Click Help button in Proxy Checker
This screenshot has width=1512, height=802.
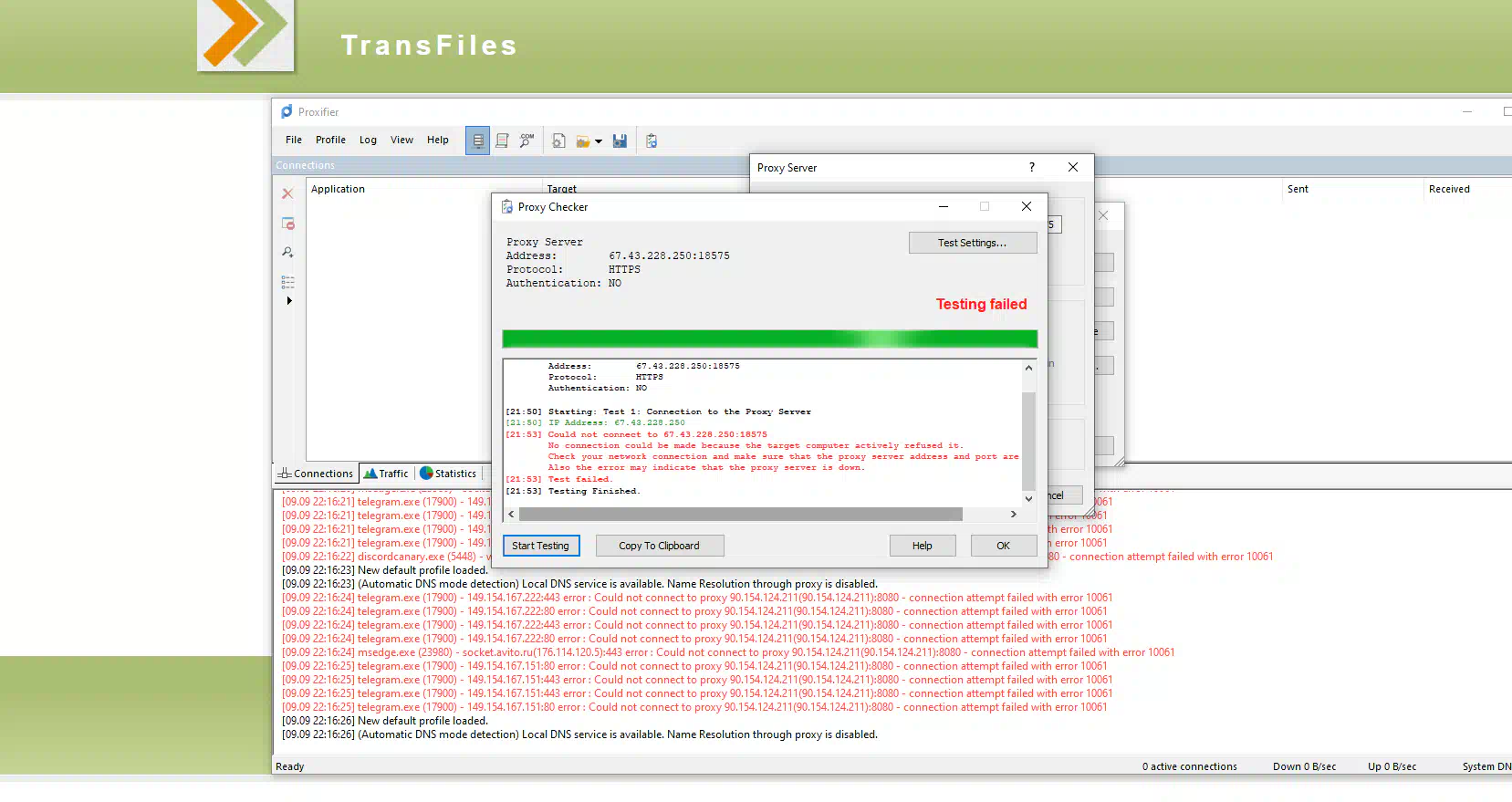click(x=923, y=546)
